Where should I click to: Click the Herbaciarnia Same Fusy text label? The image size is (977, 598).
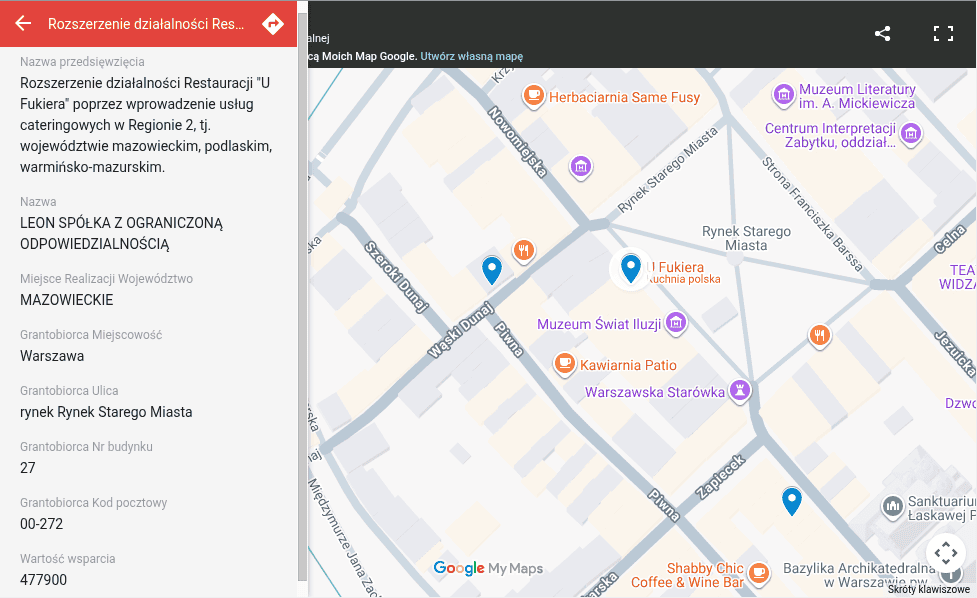click(x=624, y=97)
